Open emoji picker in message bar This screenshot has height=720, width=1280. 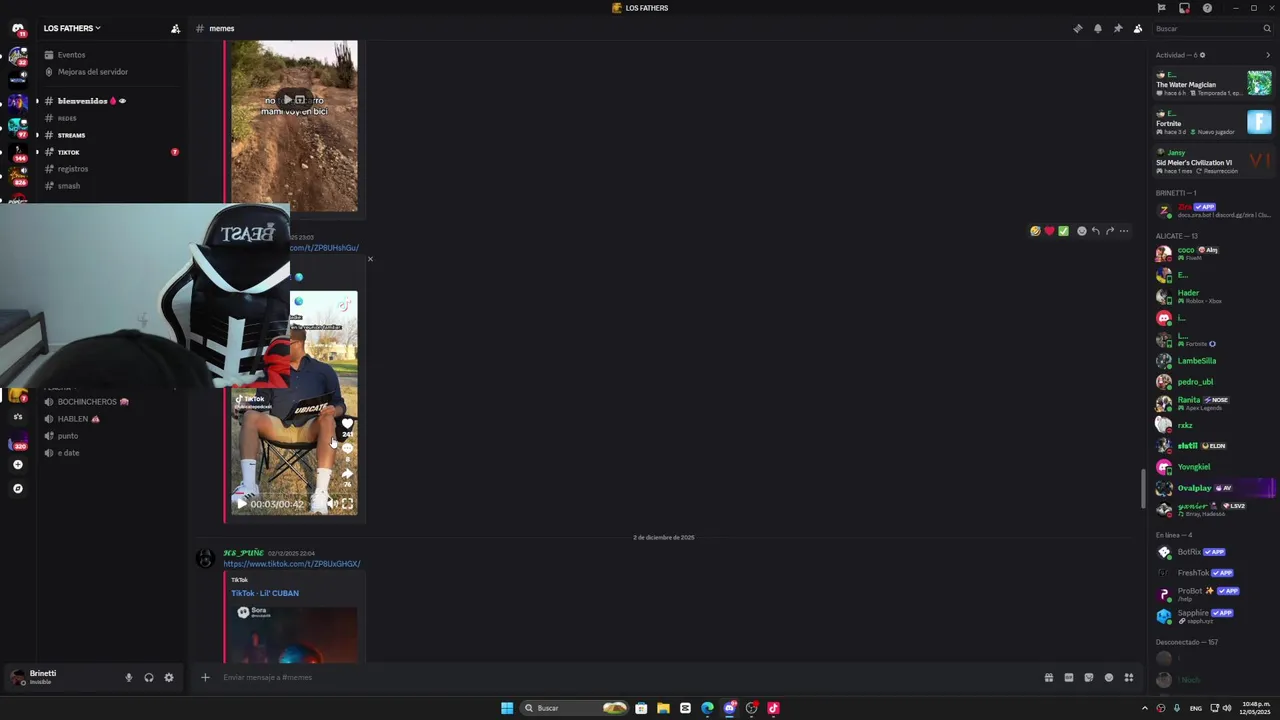pyautogui.click(x=1108, y=677)
